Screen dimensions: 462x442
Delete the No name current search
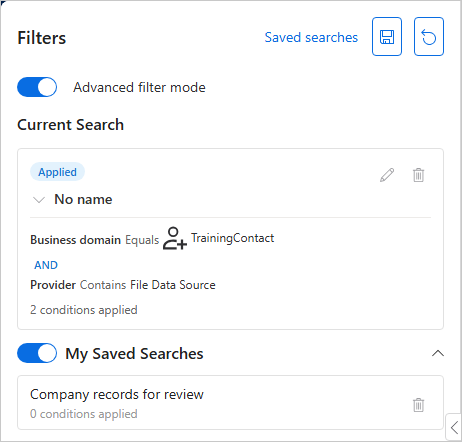(418, 175)
